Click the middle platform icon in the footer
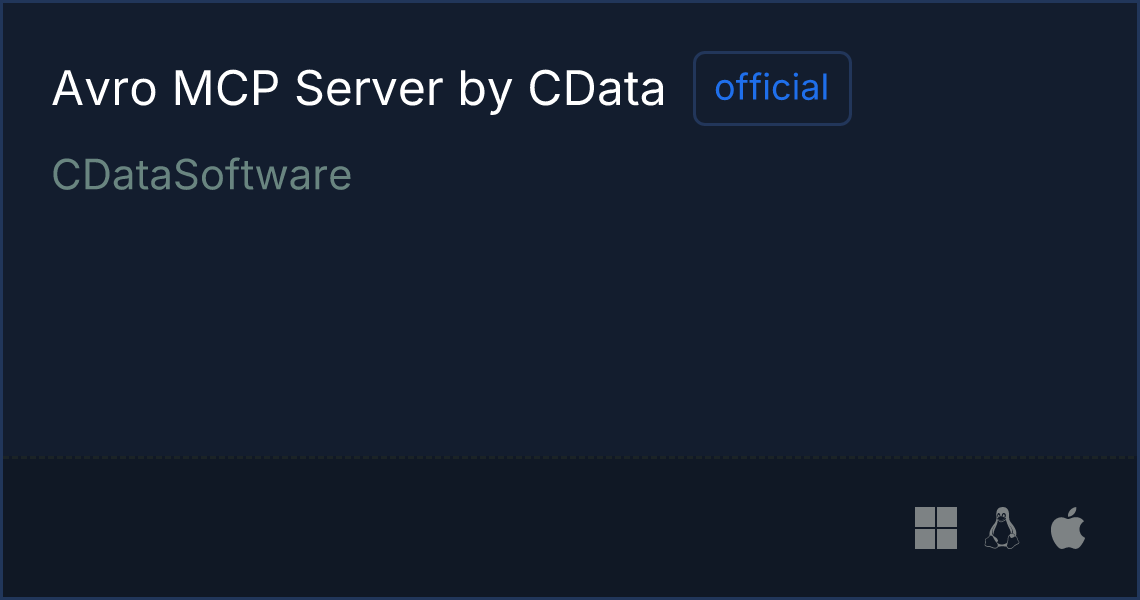The width and height of the screenshot is (1140, 600). tap(1002, 528)
